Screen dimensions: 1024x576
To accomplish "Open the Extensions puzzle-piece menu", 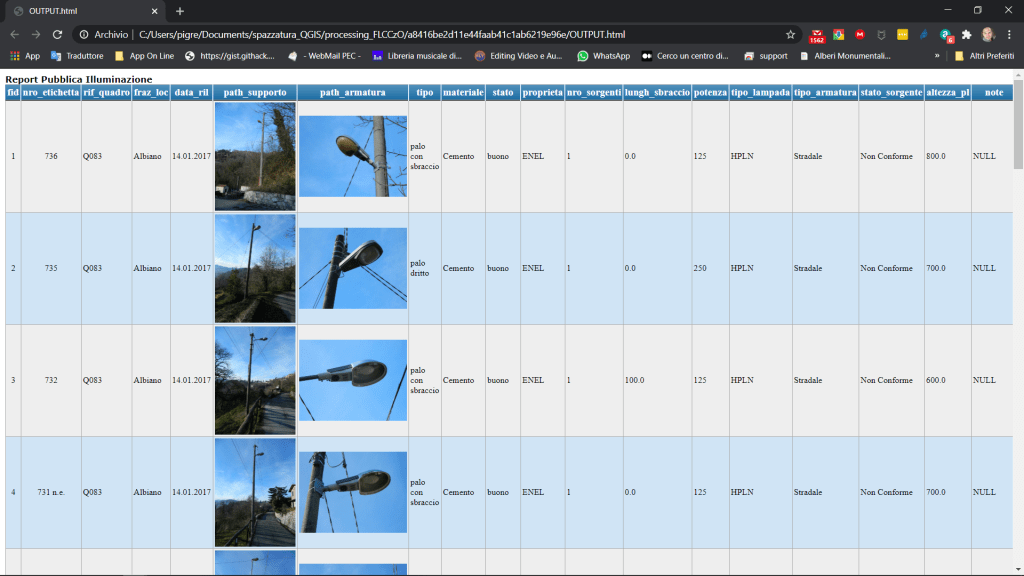I will [966, 34].
